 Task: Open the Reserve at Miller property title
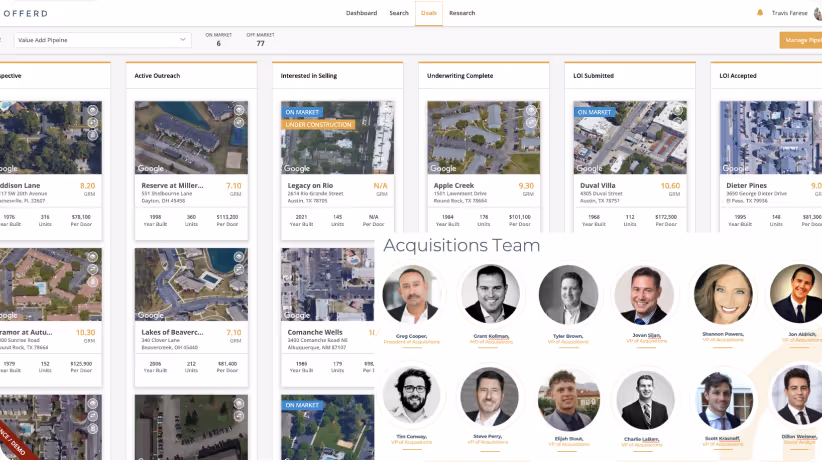coord(172,186)
